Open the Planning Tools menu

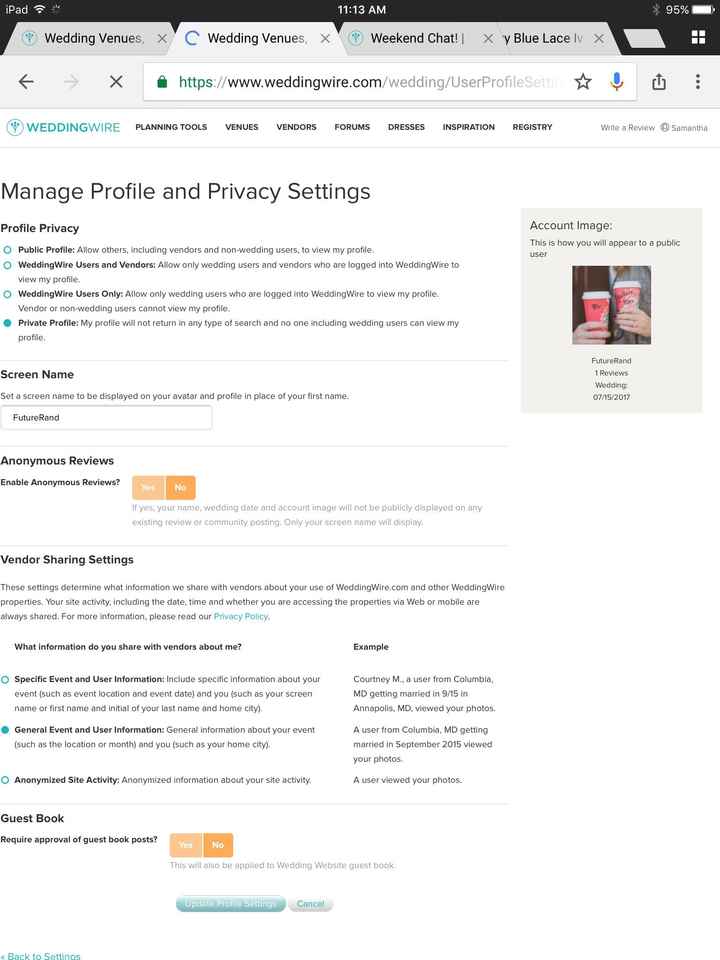pyautogui.click(x=171, y=127)
